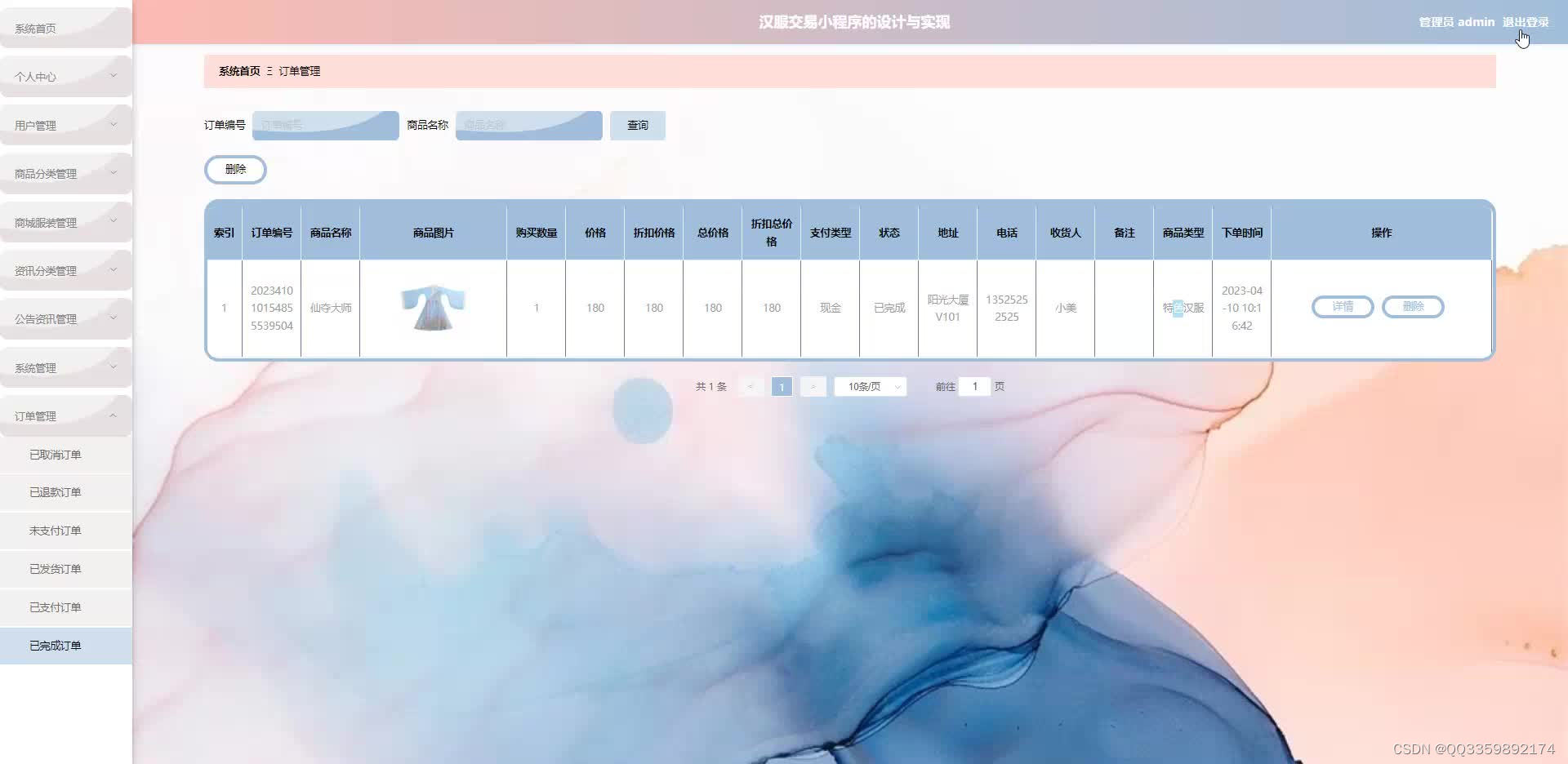Expand the 个人中心 sidebar menu
Image resolution: width=1568 pixels, height=764 pixels.
point(65,77)
